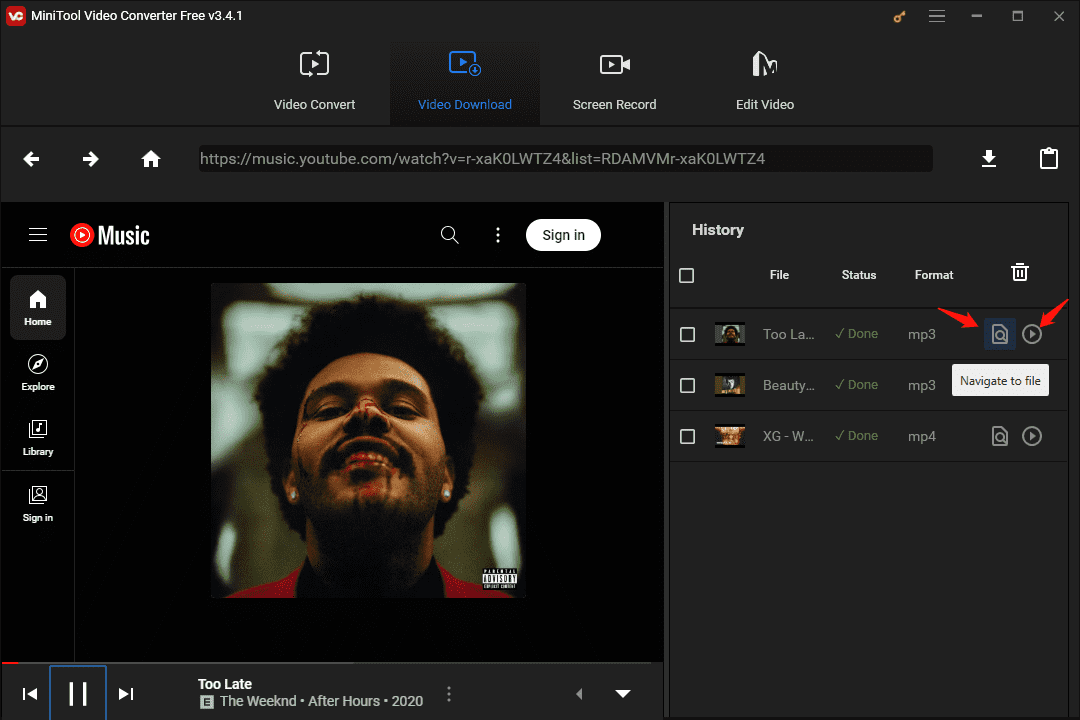Open the song options three-dot menu
The image size is (1080, 720).
point(449,694)
